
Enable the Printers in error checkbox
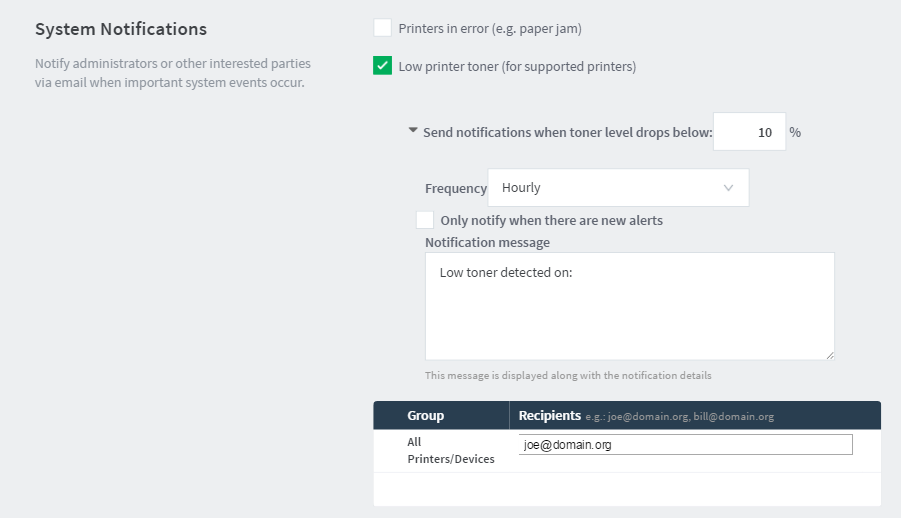[x=383, y=28]
